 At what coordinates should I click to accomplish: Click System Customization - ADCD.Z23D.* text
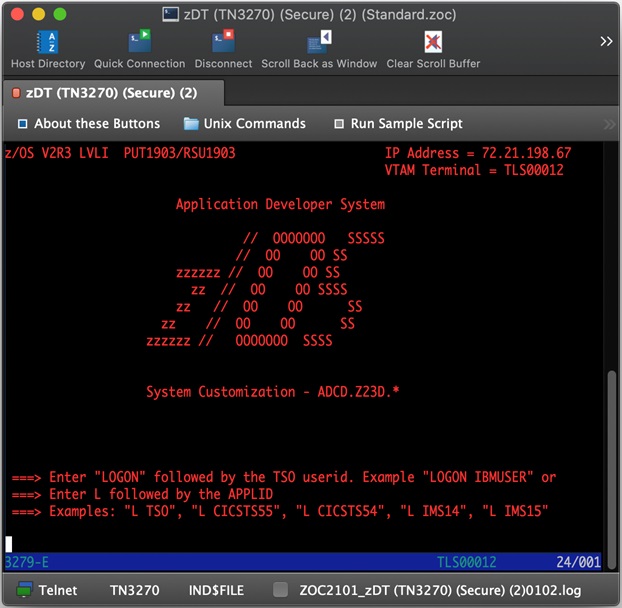click(273, 392)
